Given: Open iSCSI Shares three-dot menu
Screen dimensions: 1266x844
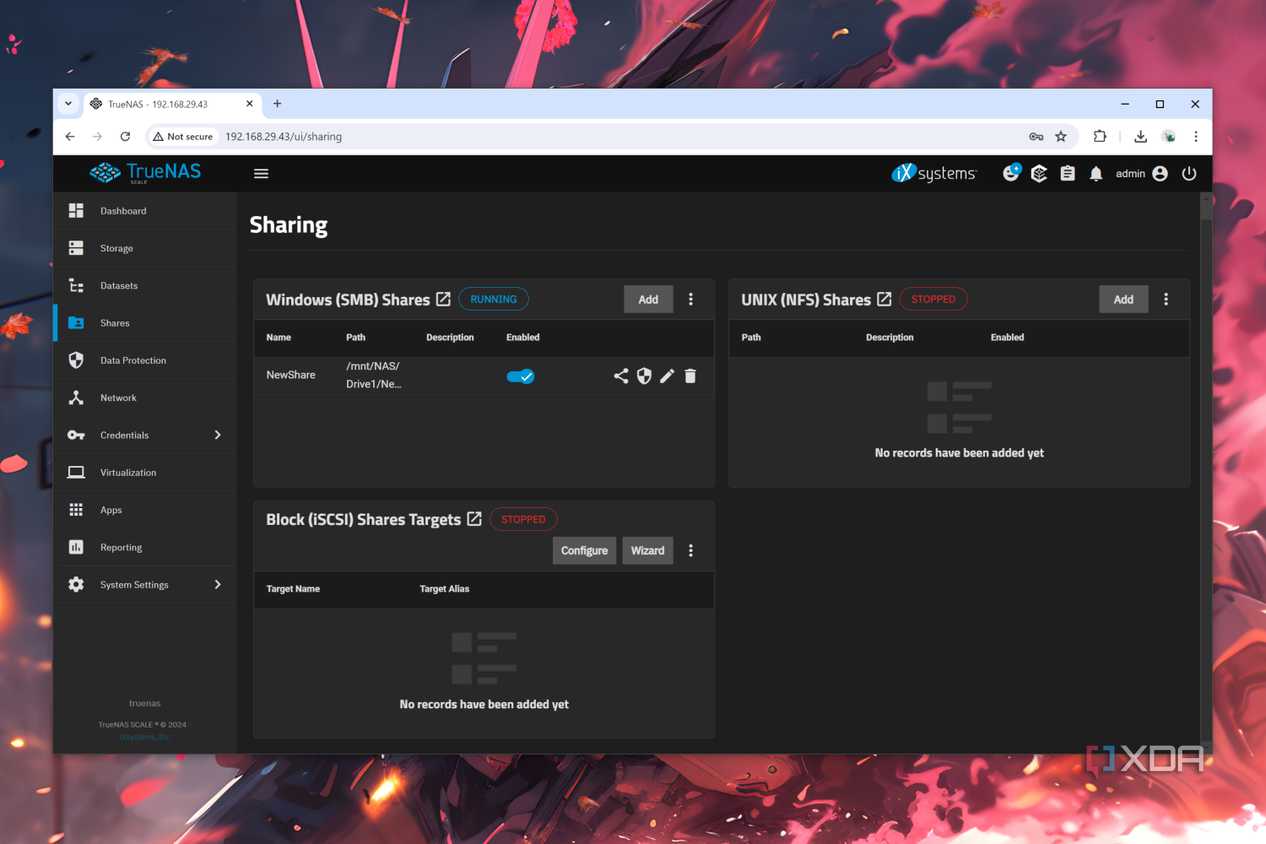Looking at the screenshot, I should coord(691,550).
